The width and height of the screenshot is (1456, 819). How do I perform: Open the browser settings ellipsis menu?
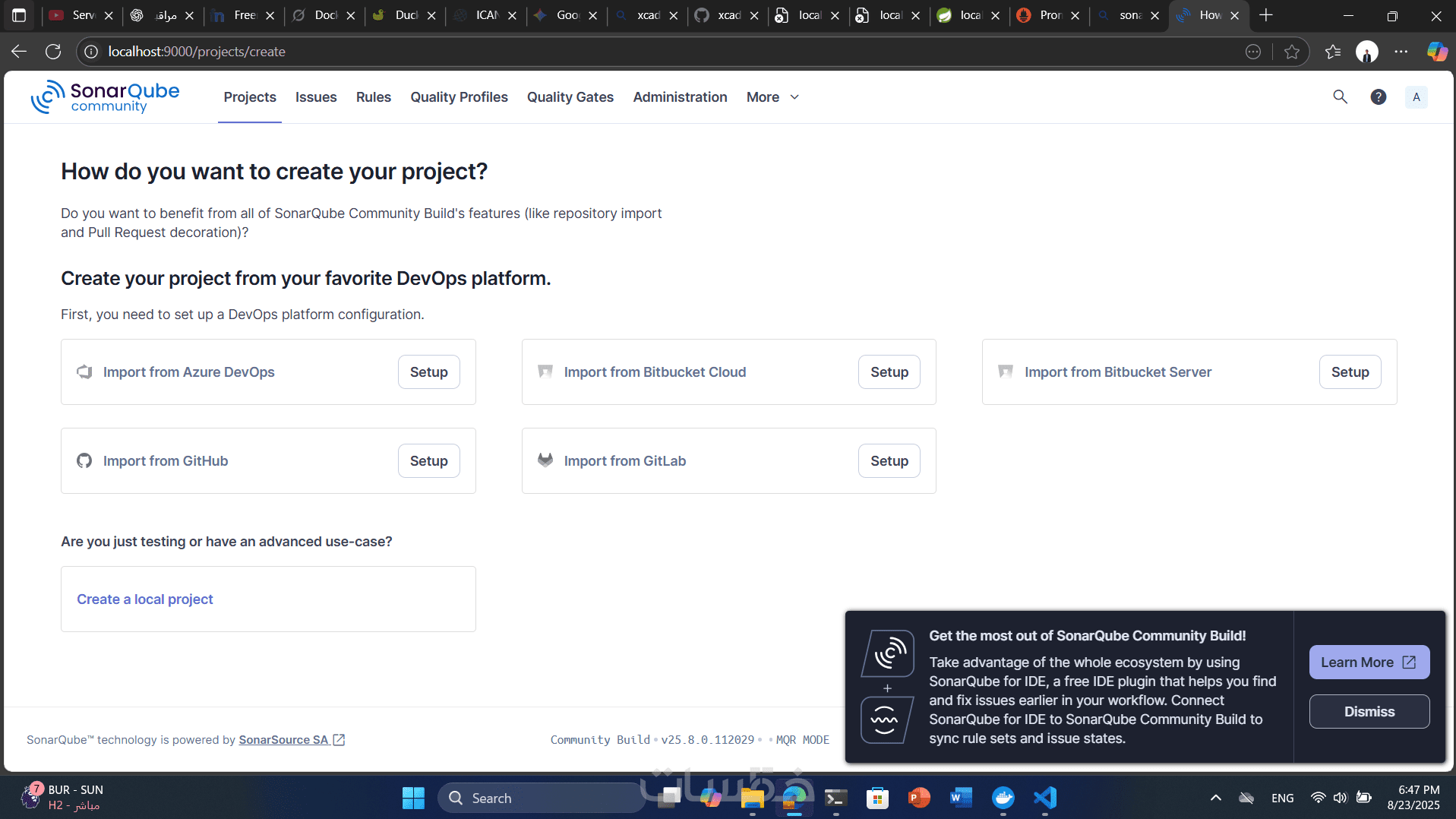point(1401,52)
